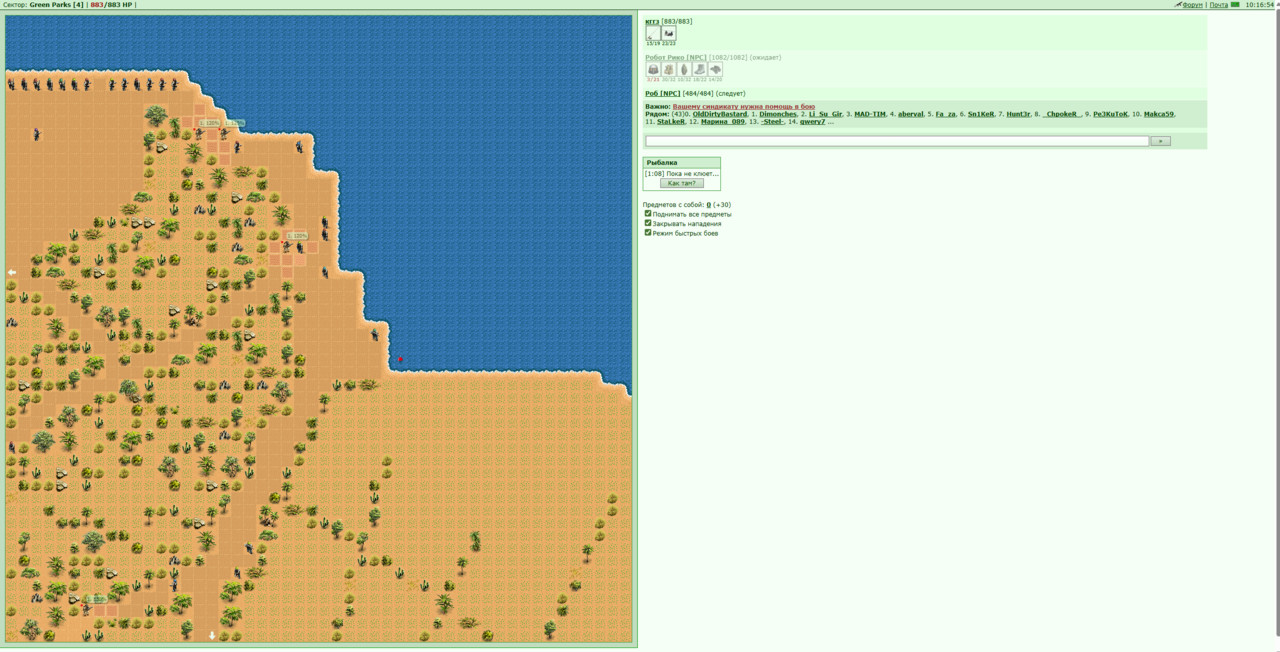The height and width of the screenshot is (652, 1280).
Task: Click the first weapon icon under кггз
Action: tap(653, 33)
